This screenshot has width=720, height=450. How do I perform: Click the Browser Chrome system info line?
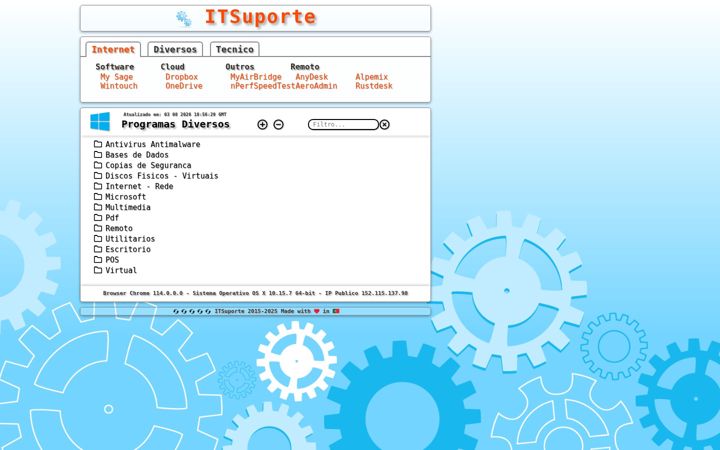coord(255,293)
